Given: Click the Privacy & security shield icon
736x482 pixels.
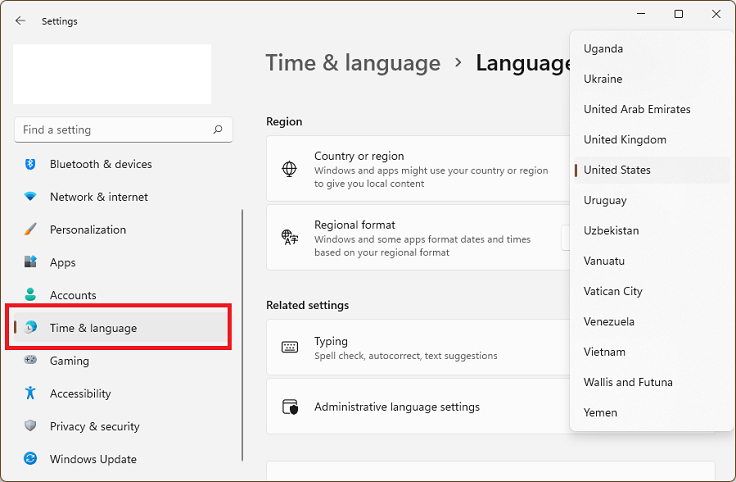Looking at the screenshot, I should click(x=31, y=426).
